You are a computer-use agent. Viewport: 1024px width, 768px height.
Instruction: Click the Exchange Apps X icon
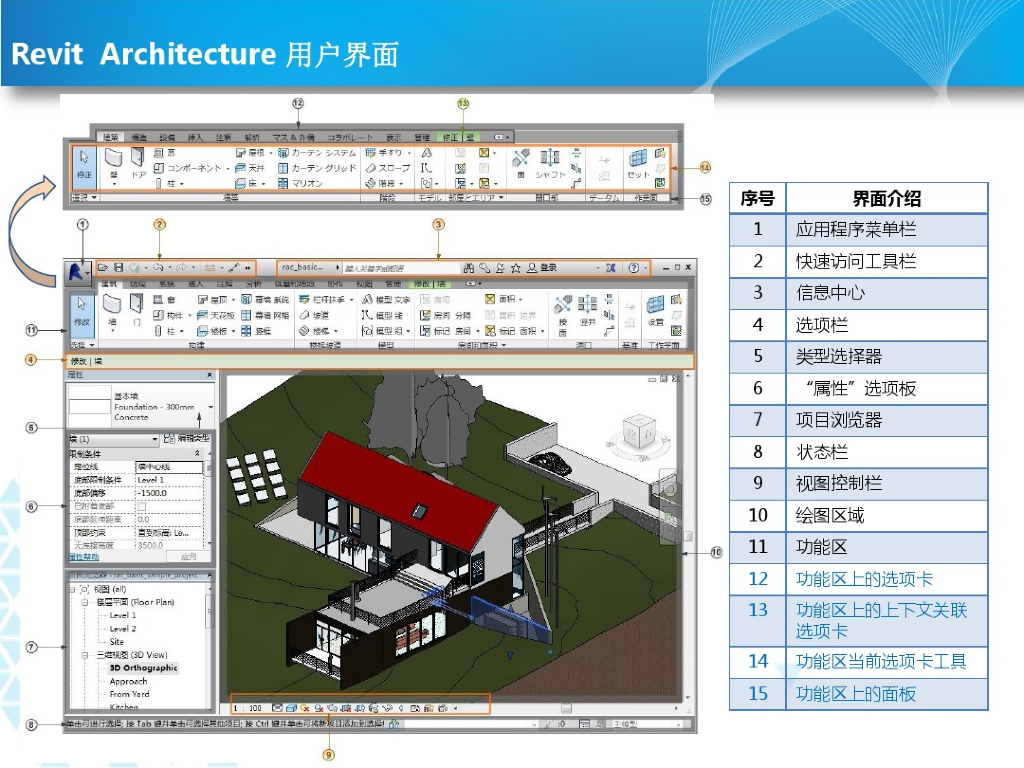coord(611,268)
